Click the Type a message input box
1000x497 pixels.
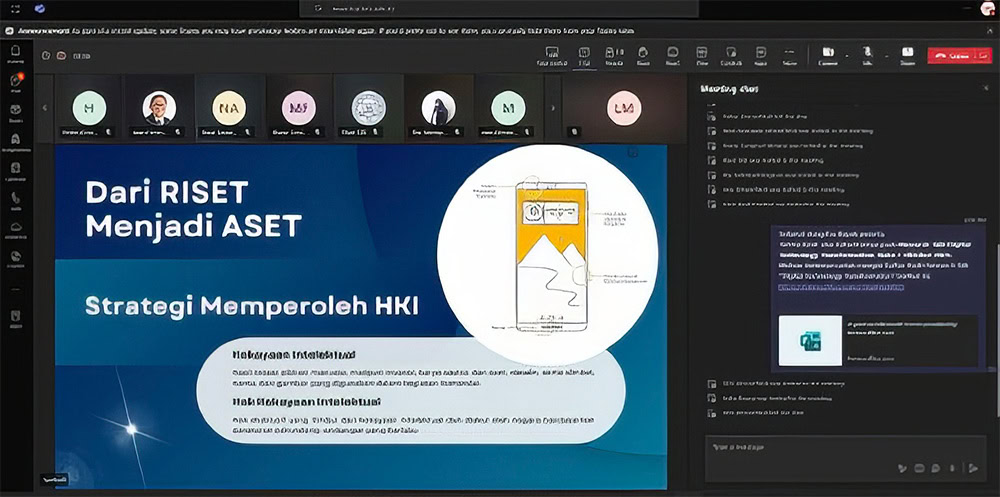[x=800, y=447]
